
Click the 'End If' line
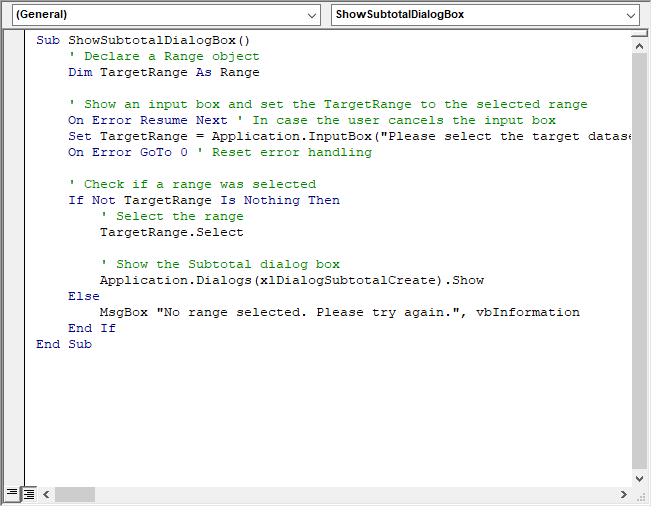coord(92,328)
